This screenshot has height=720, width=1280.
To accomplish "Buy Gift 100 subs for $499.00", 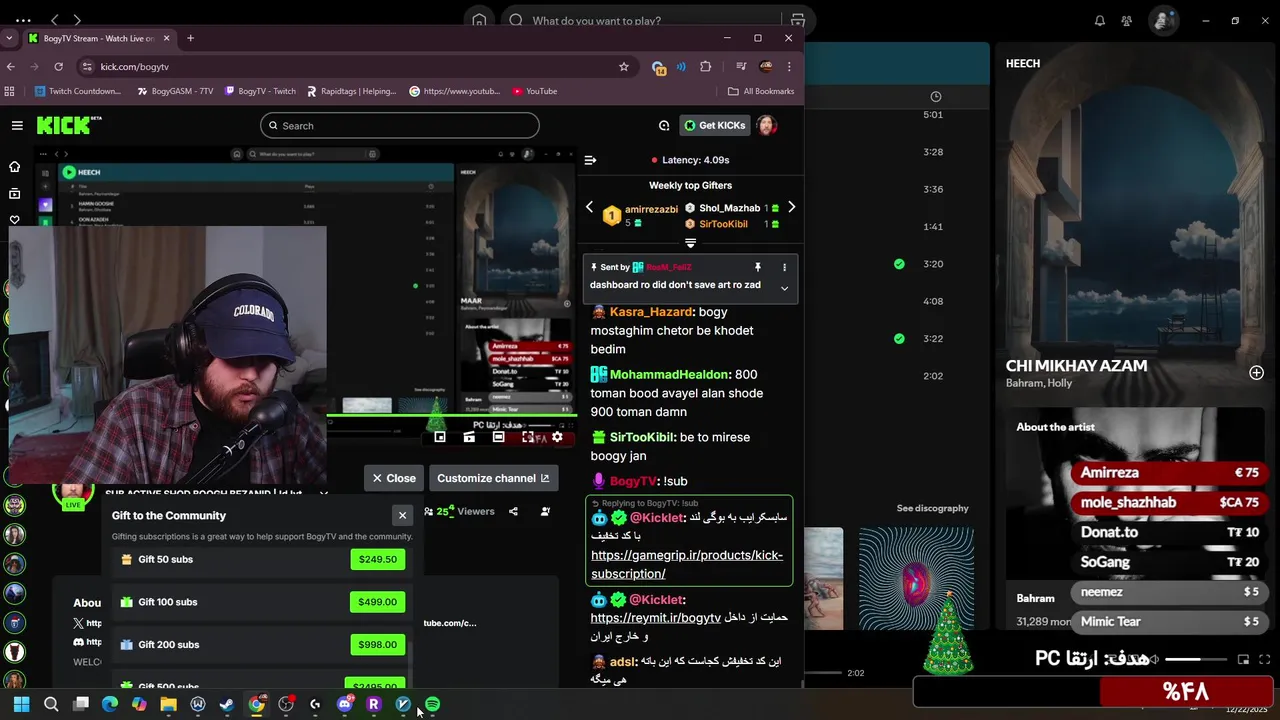I will pos(378,602).
